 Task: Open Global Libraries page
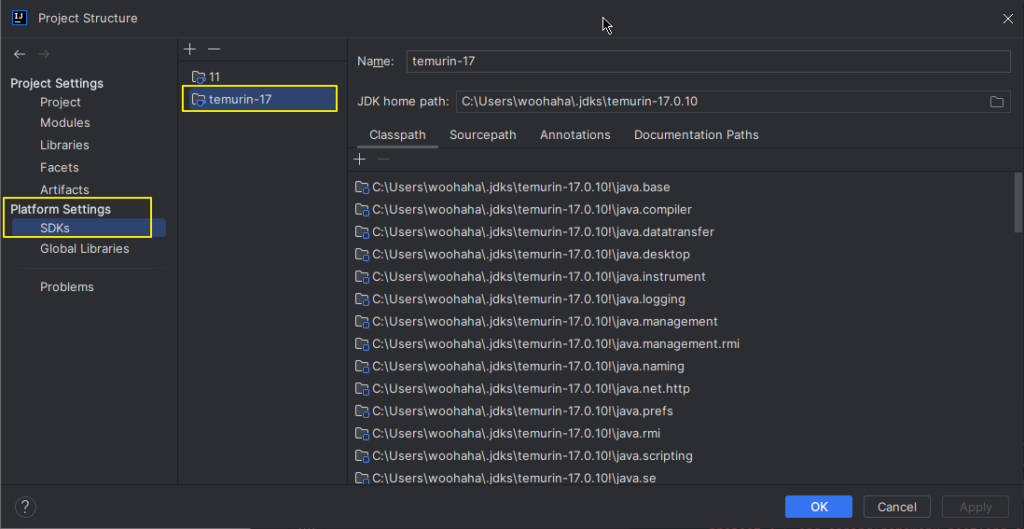pos(84,249)
